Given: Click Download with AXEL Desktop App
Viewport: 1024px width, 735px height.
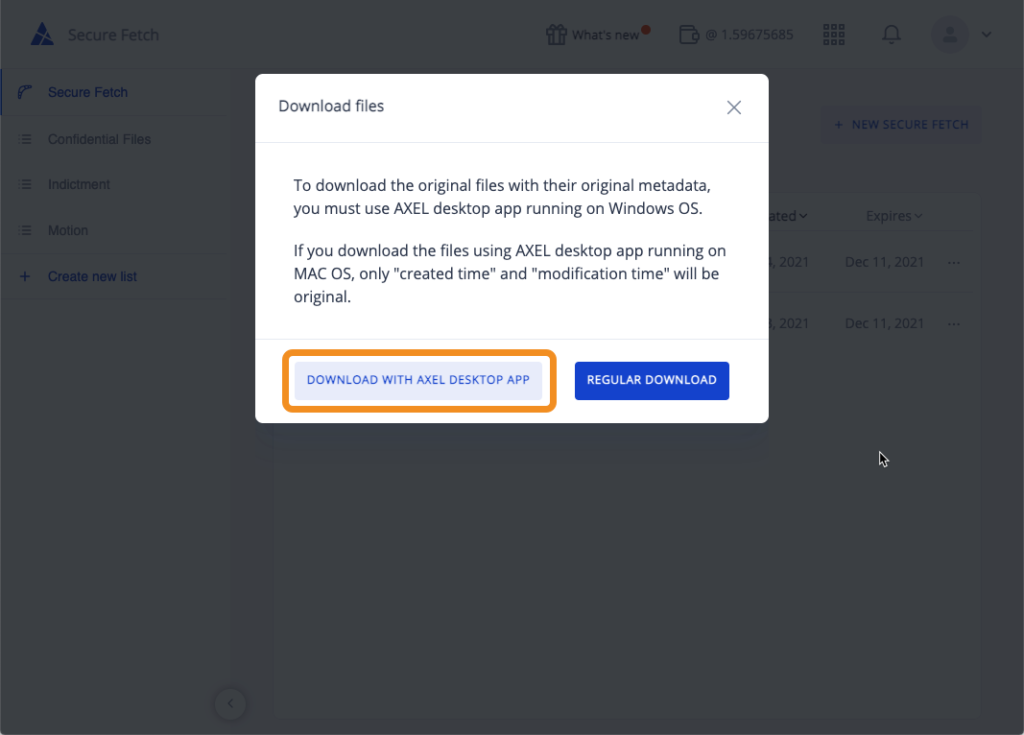Looking at the screenshot, I should pos(418,380).
